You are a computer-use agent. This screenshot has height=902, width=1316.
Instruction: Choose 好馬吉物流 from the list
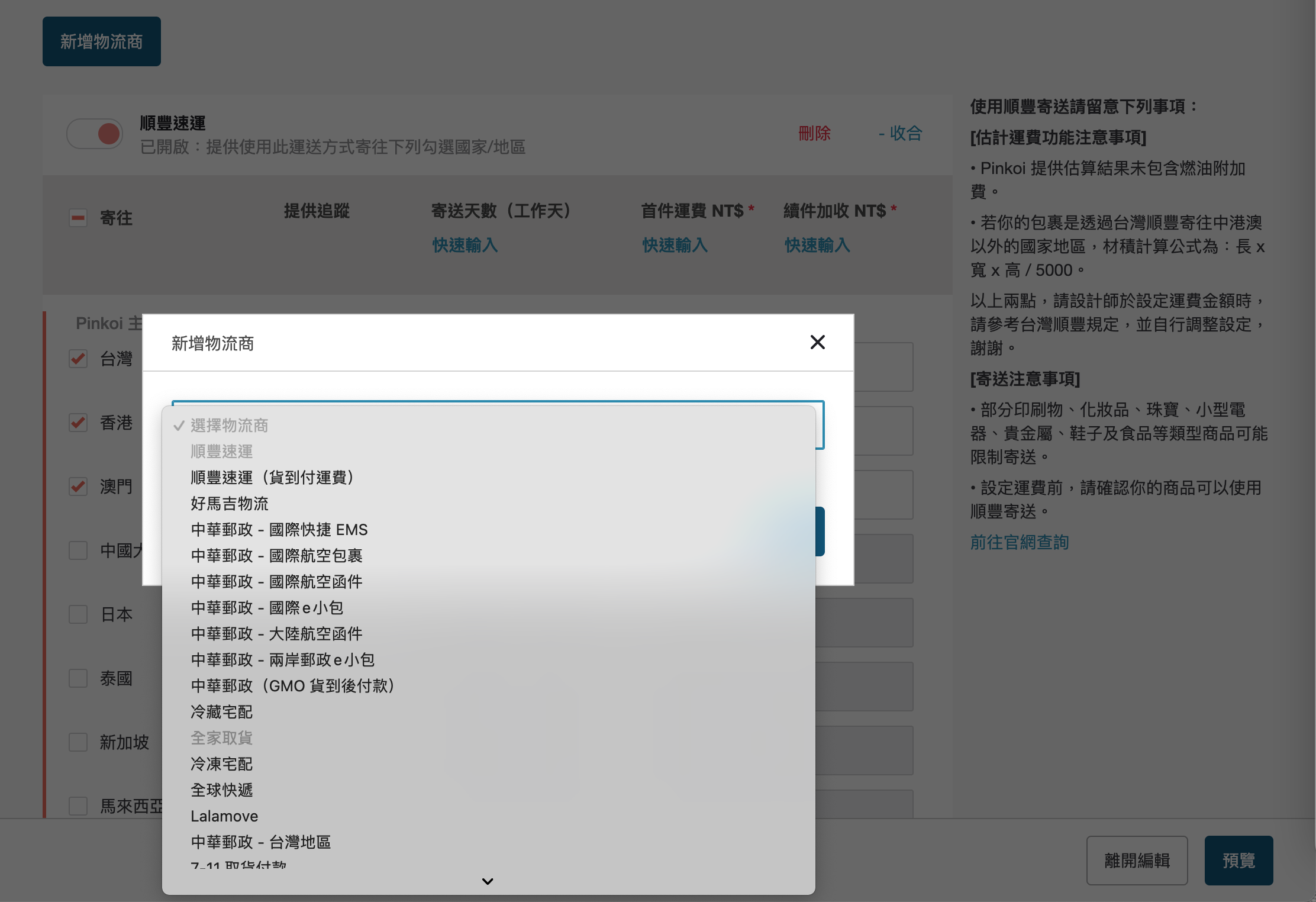489,504
